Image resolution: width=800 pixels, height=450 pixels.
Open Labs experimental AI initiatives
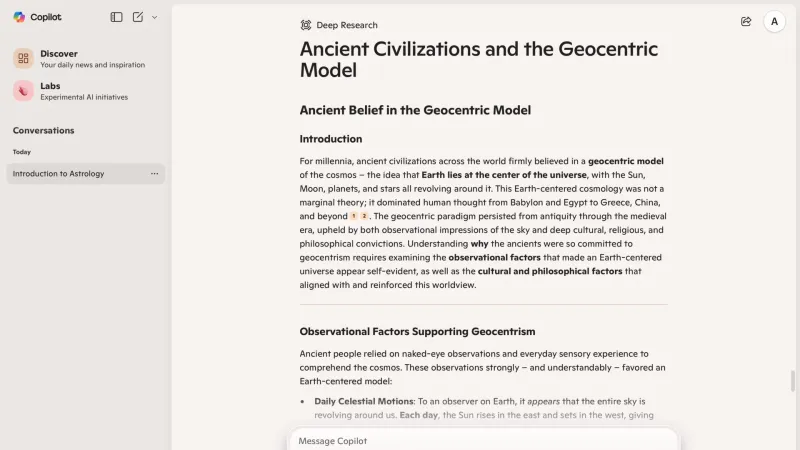[x=86, y=91]
